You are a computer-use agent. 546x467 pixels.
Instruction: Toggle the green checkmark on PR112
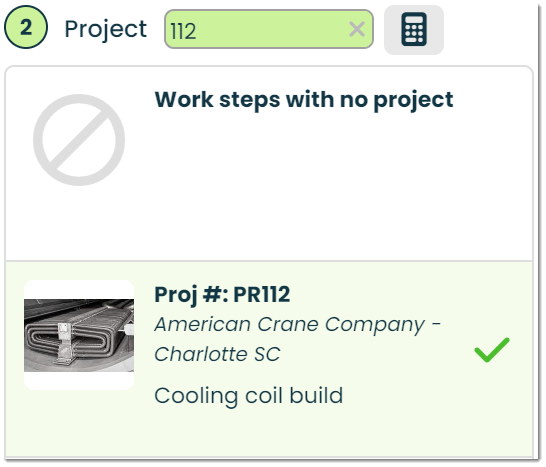pos(492,350)
